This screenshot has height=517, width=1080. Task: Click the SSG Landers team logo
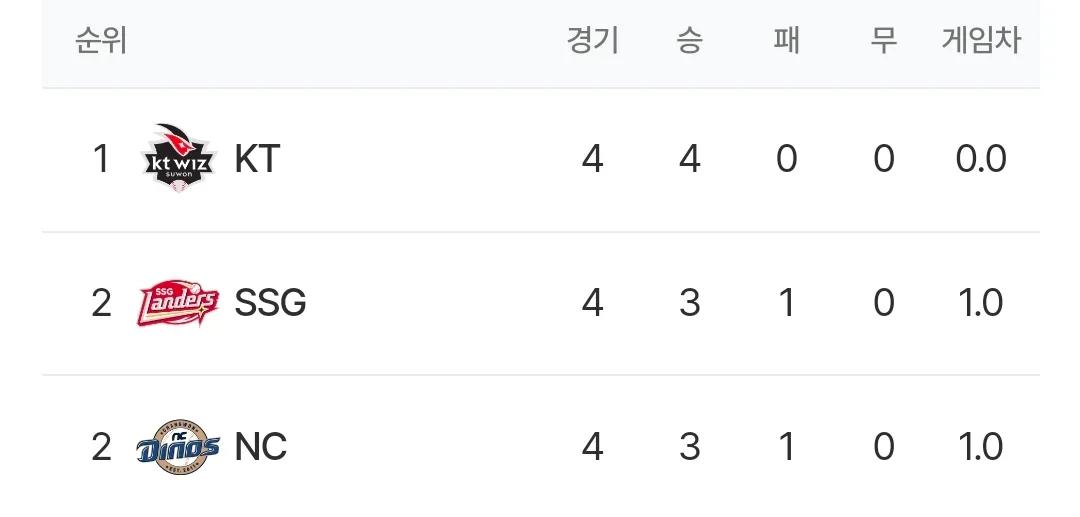(x=178, y=303)
